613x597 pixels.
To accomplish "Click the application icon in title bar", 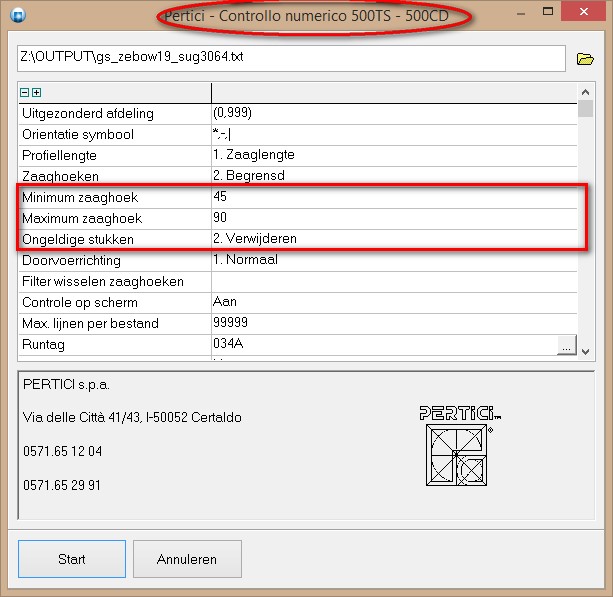I will point(18,15).
